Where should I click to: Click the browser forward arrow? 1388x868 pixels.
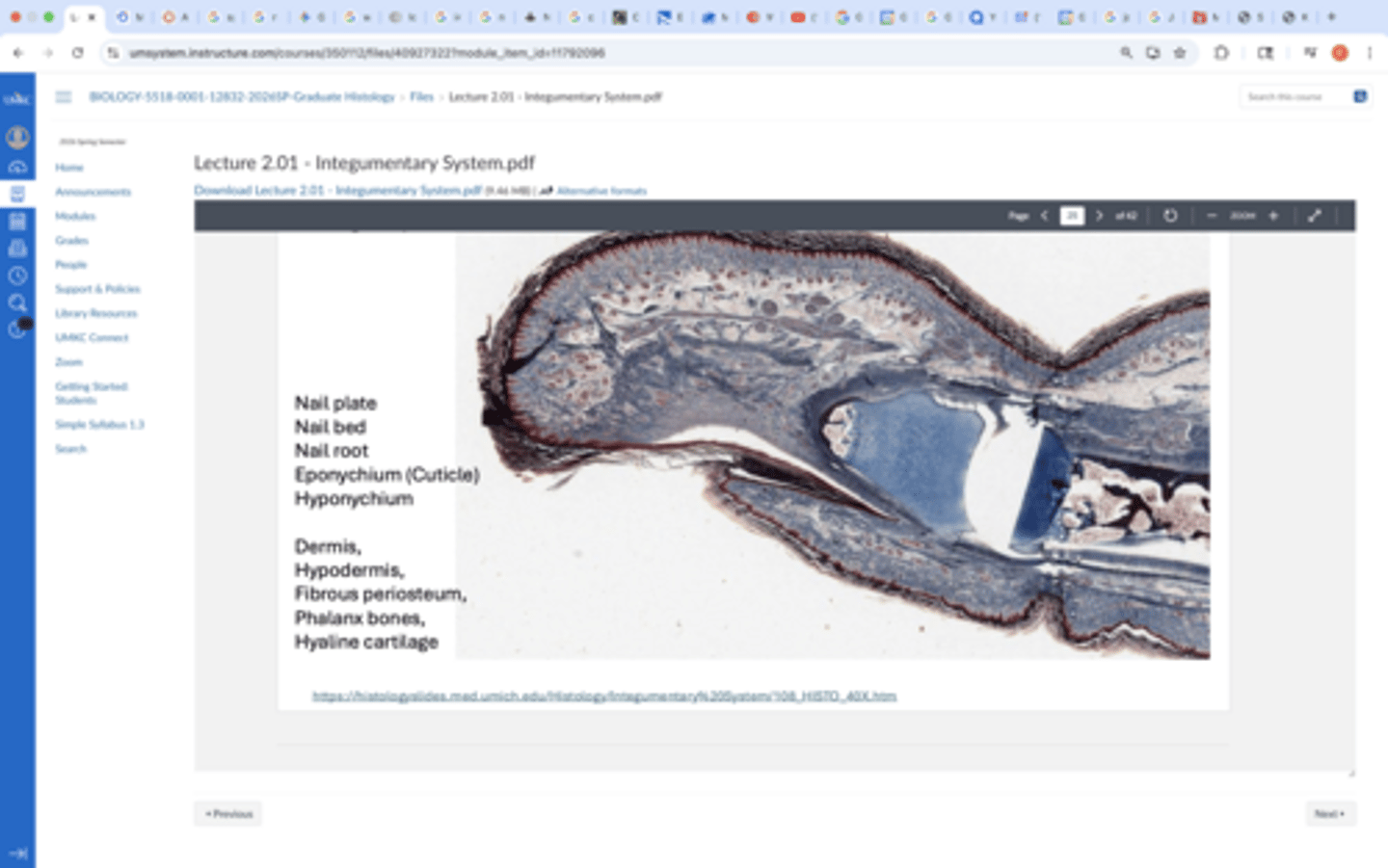(48, 53)
